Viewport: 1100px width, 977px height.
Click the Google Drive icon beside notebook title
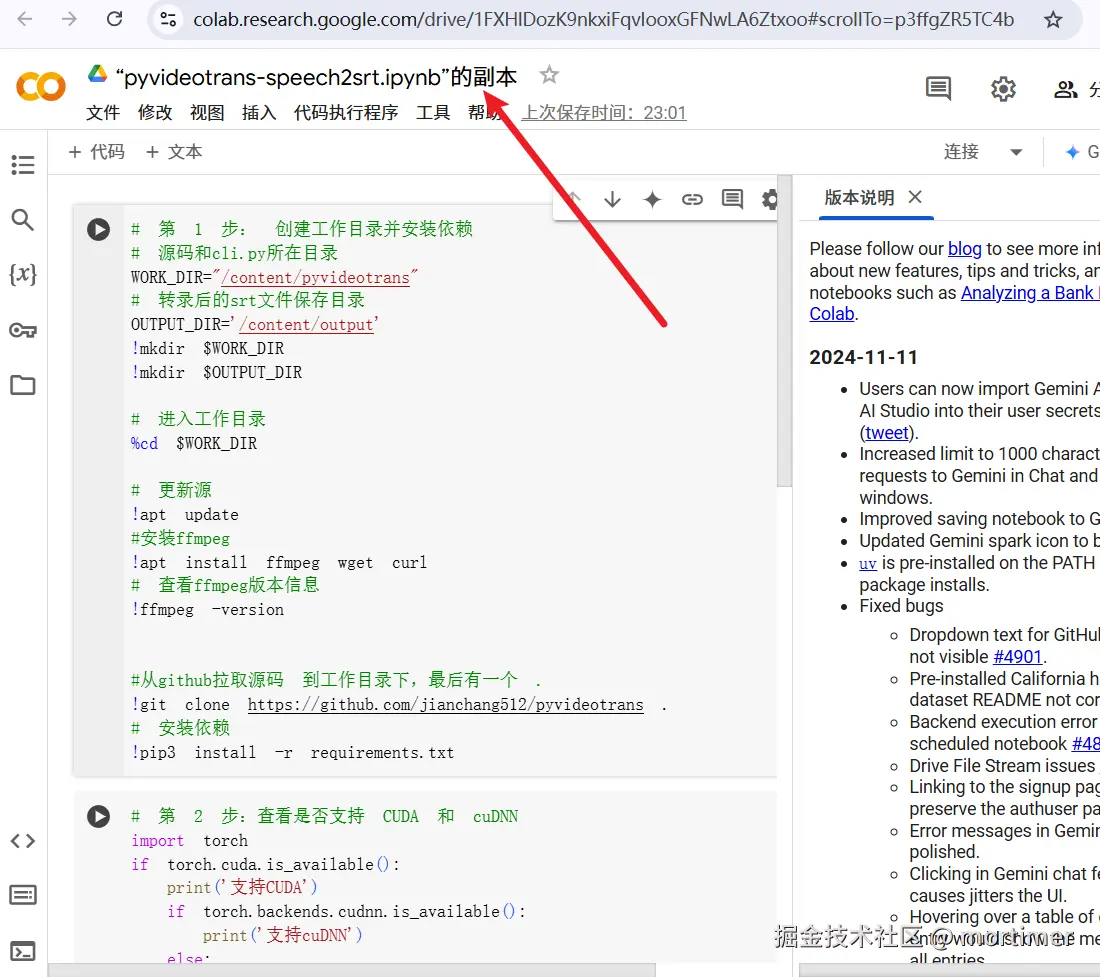tap(98, 74)
